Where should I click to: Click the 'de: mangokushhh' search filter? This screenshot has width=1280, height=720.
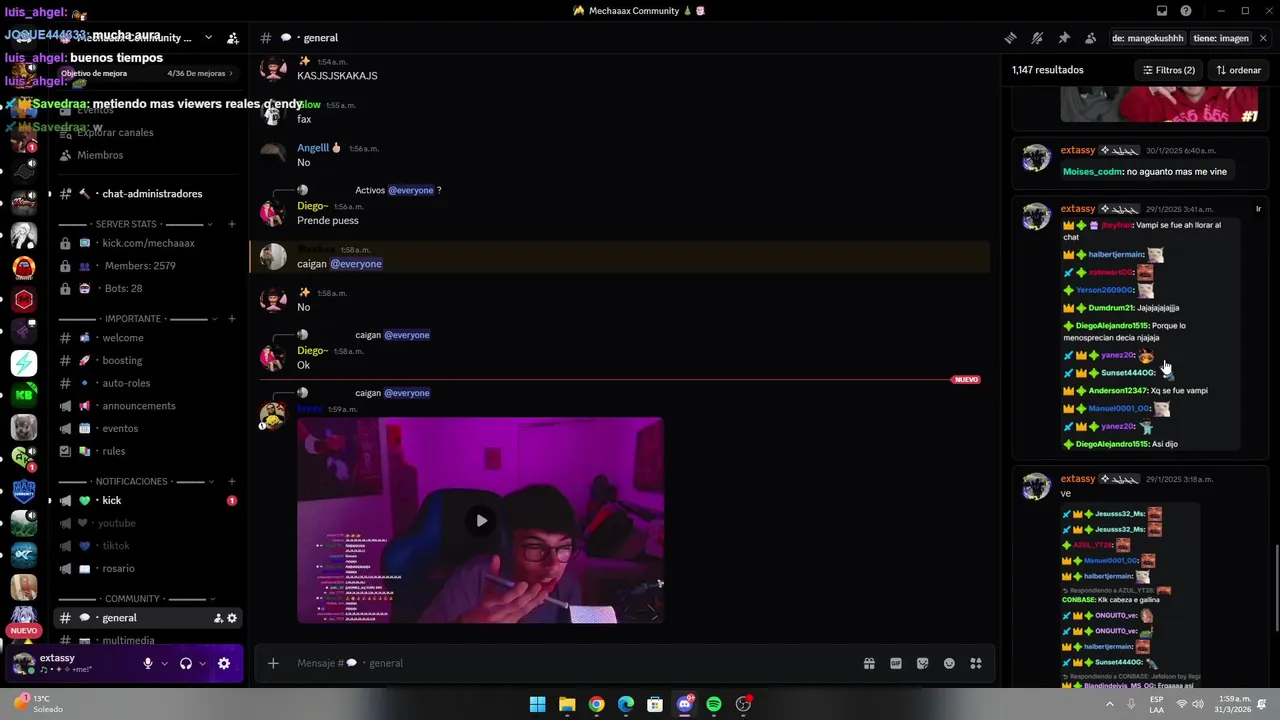point(1148,38)
